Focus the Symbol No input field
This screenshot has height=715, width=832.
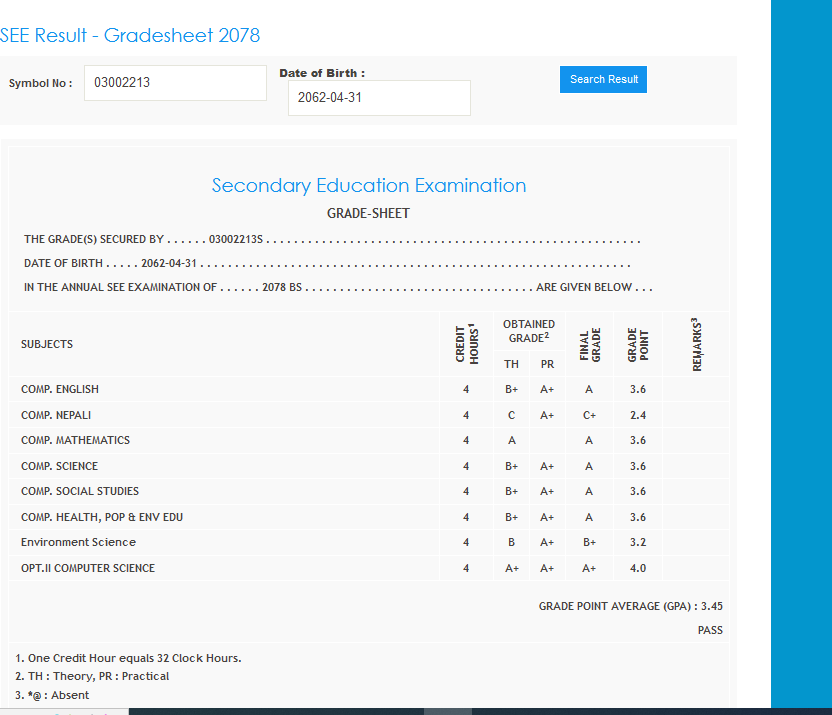pos(175,83)
